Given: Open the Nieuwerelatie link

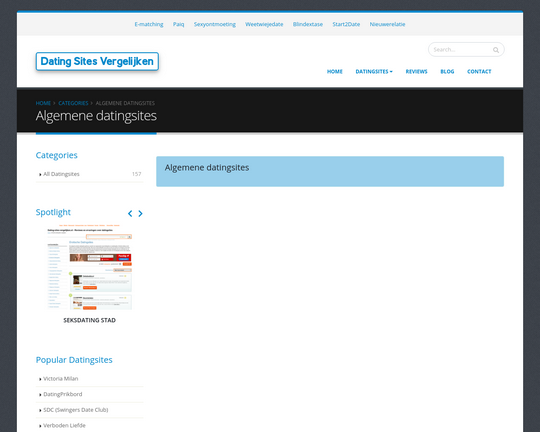Looking at the screenshot, I should pos(387,24).
